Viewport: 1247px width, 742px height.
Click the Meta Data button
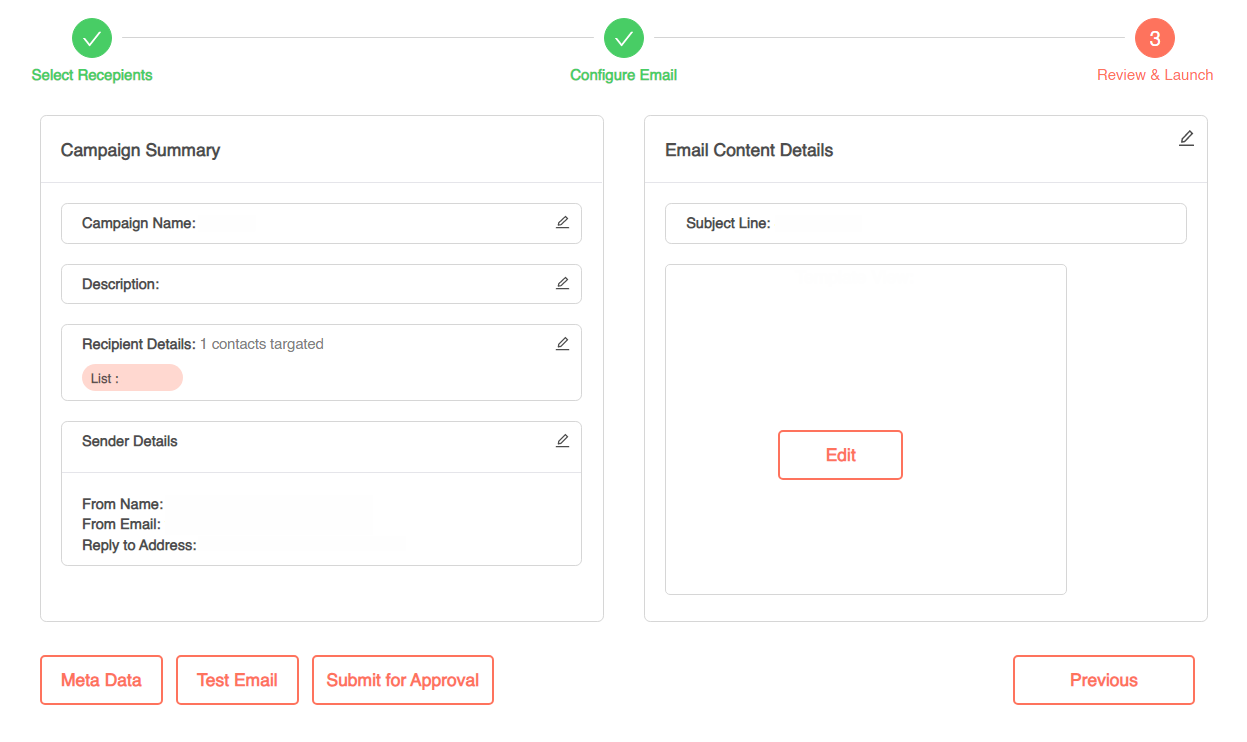pos(101,680)
